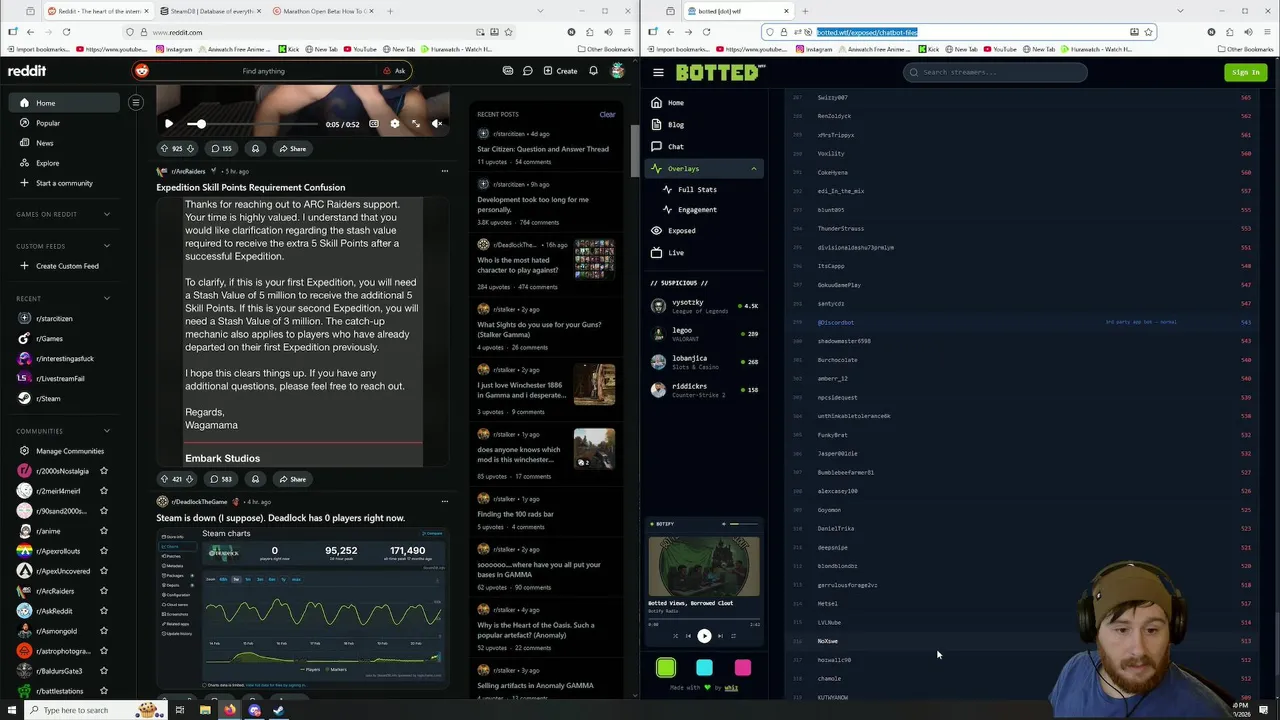The height and width of the screenshot is (720, 1280).
Task: Open Live TV icon in Botted sidebar
Action: (x=656, y=253)
